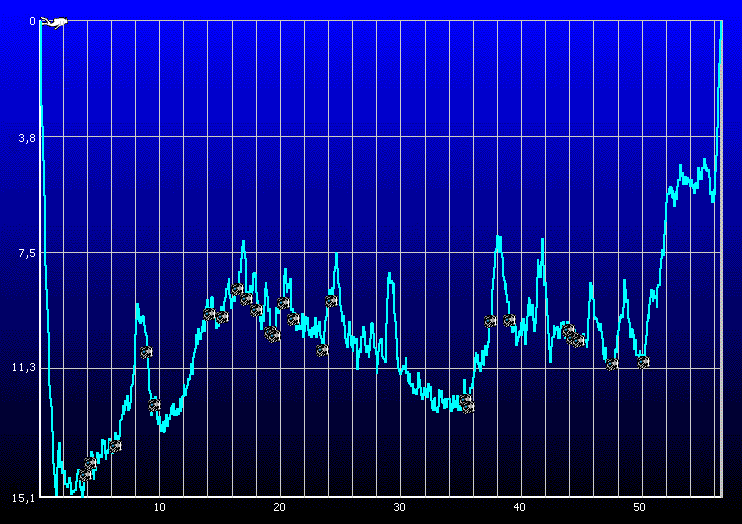Open photo marker near minute 6 on ascent
The width and height of the screenshot is (742, 524).
click(x=115, y=446)
